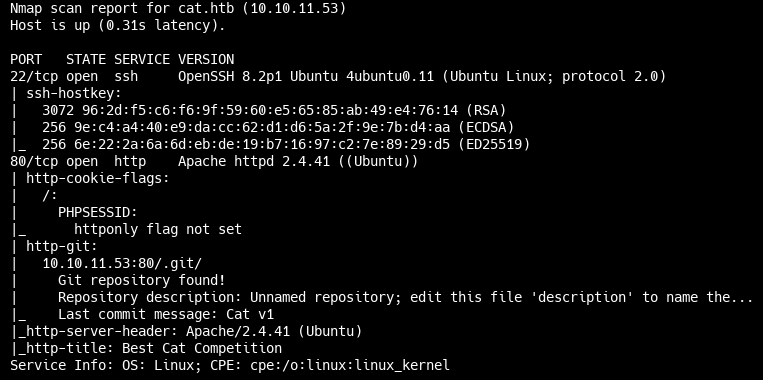Click the 10.10.11.53:80/.git/ URL

tap(122, 264)
